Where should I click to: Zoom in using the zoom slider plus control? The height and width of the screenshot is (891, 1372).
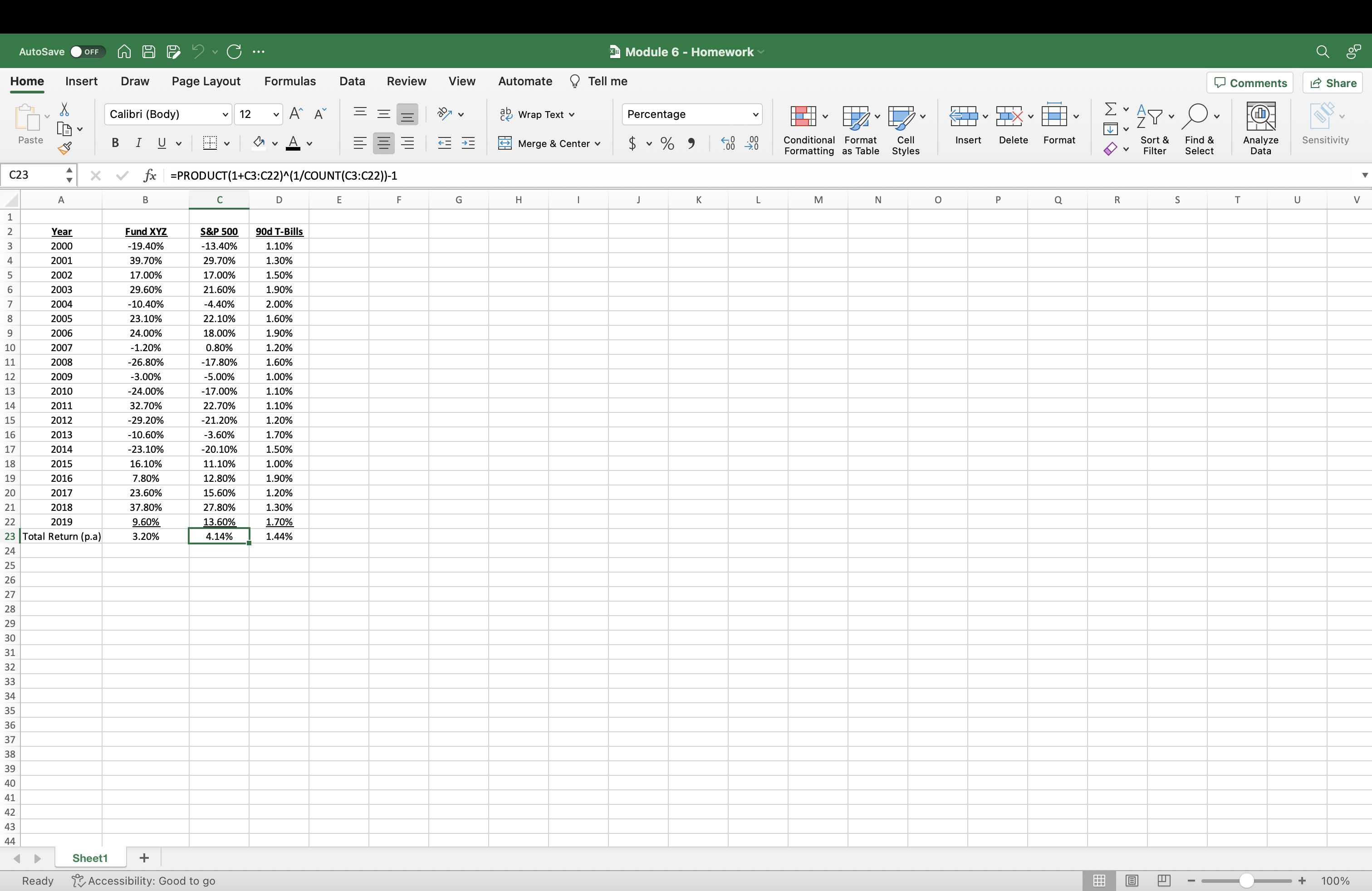pos(1302,881)
